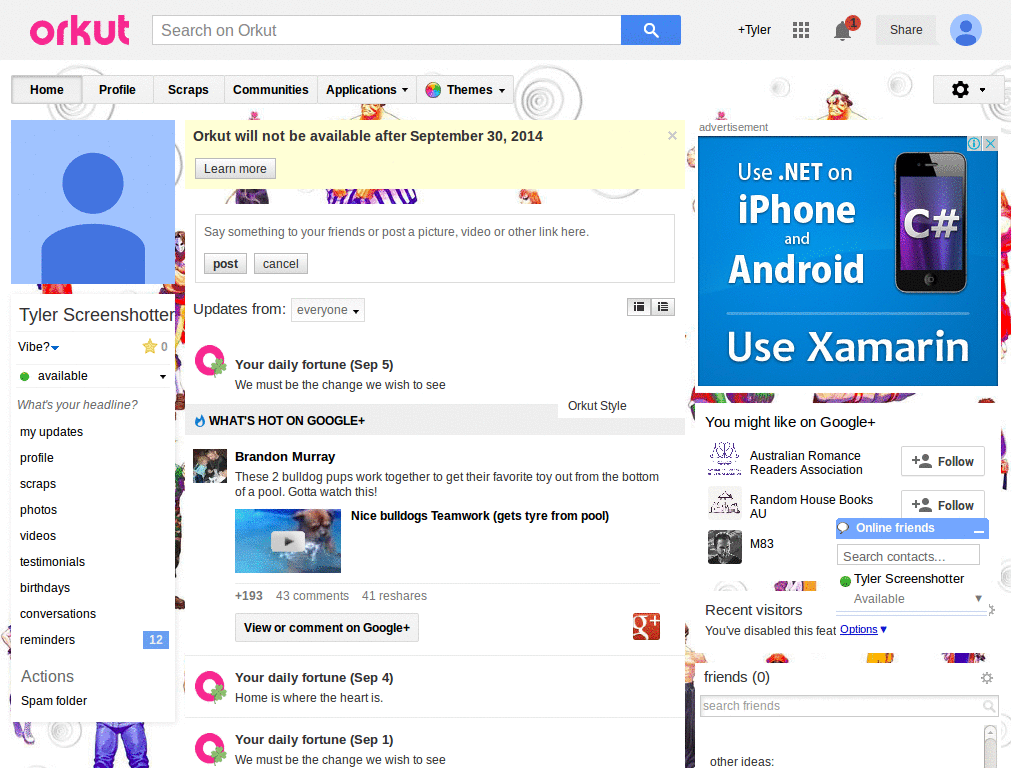Follow Random House Books AU
Viewport: 1024px width, 768px height.
click(x=942, y=504)
